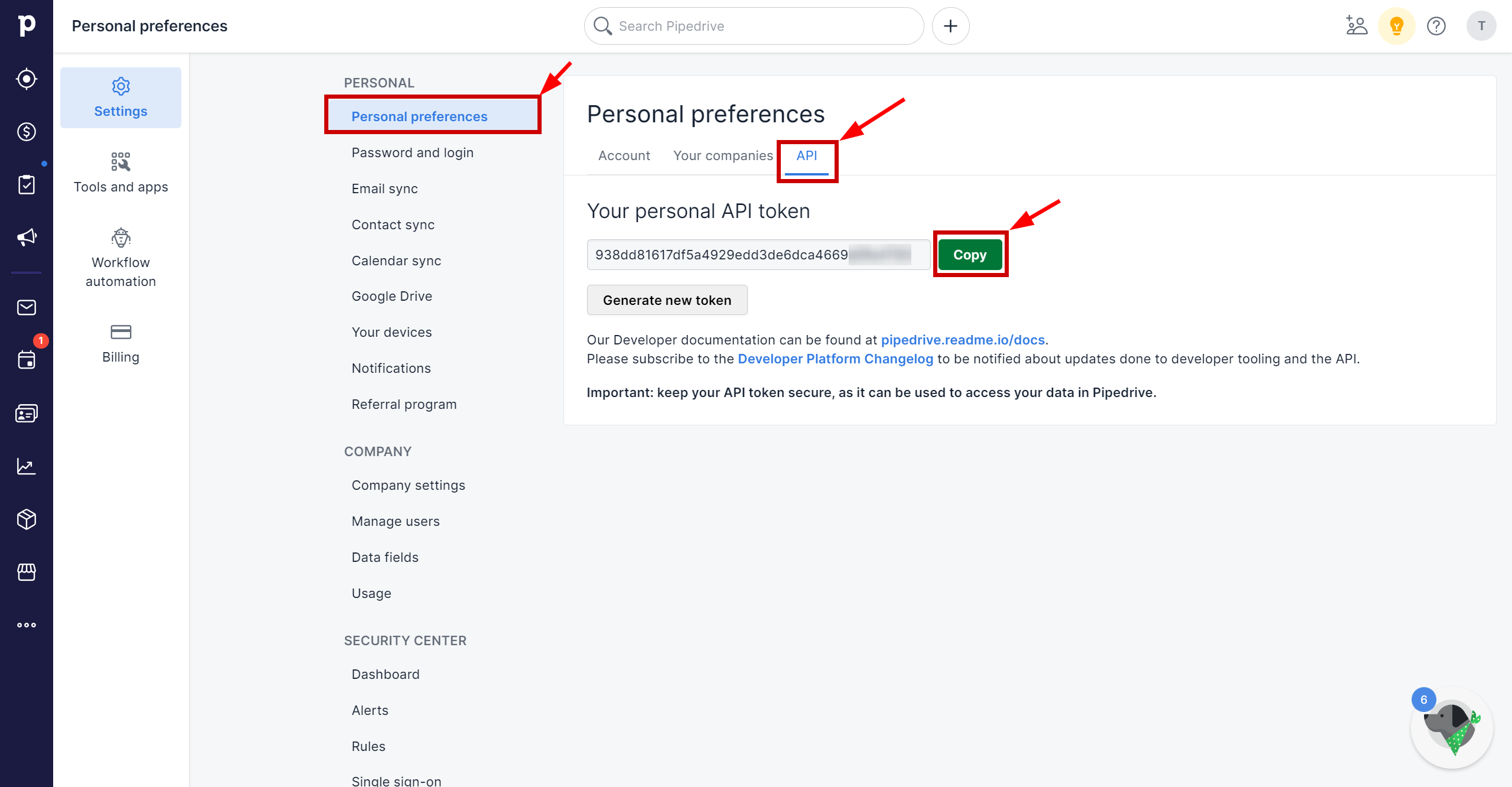Screen dimensions: 1512x787
Task: Click Generate new token button
Action: point(667,300)
